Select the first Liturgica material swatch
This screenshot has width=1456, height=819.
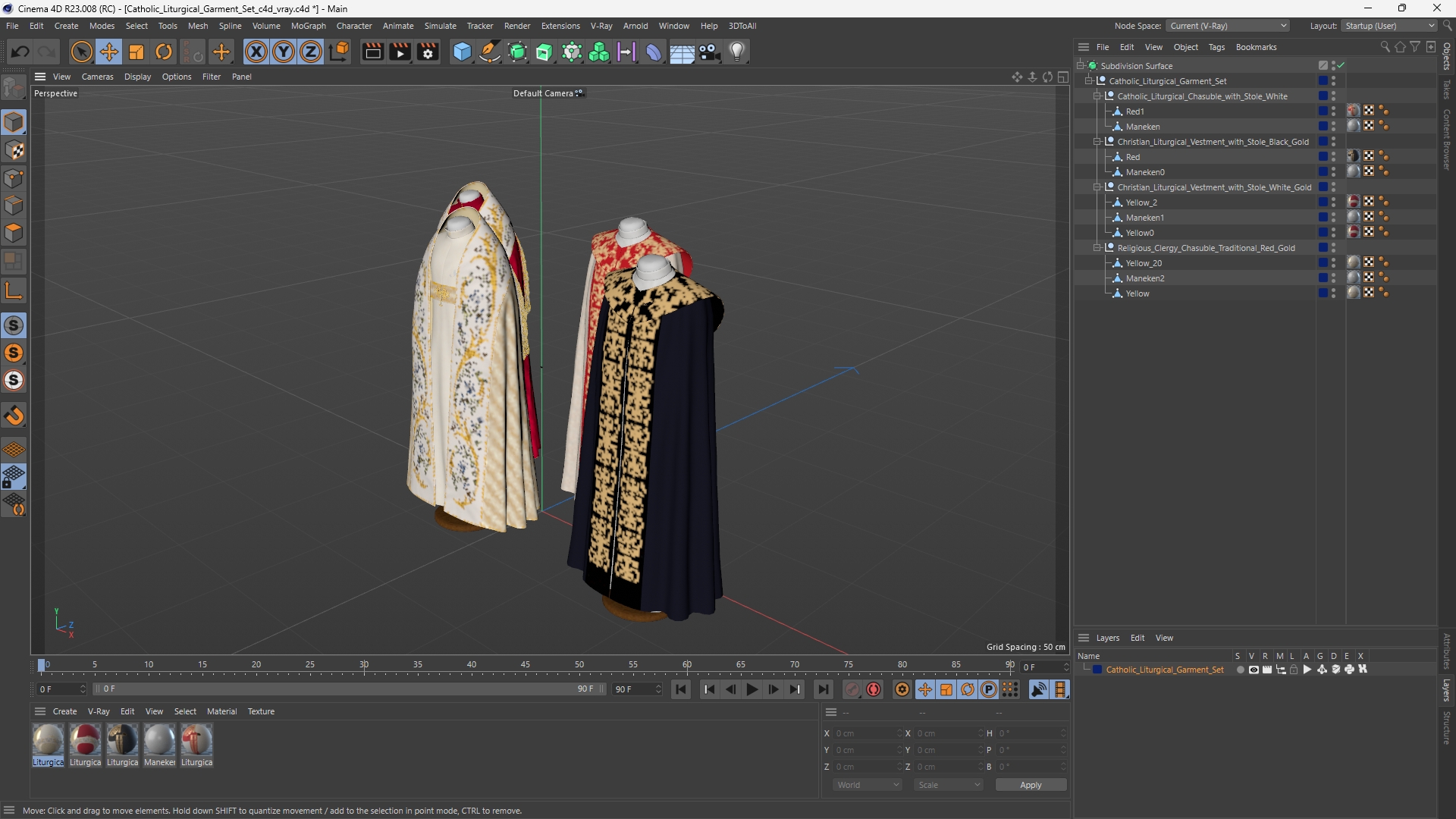(48, 745)
